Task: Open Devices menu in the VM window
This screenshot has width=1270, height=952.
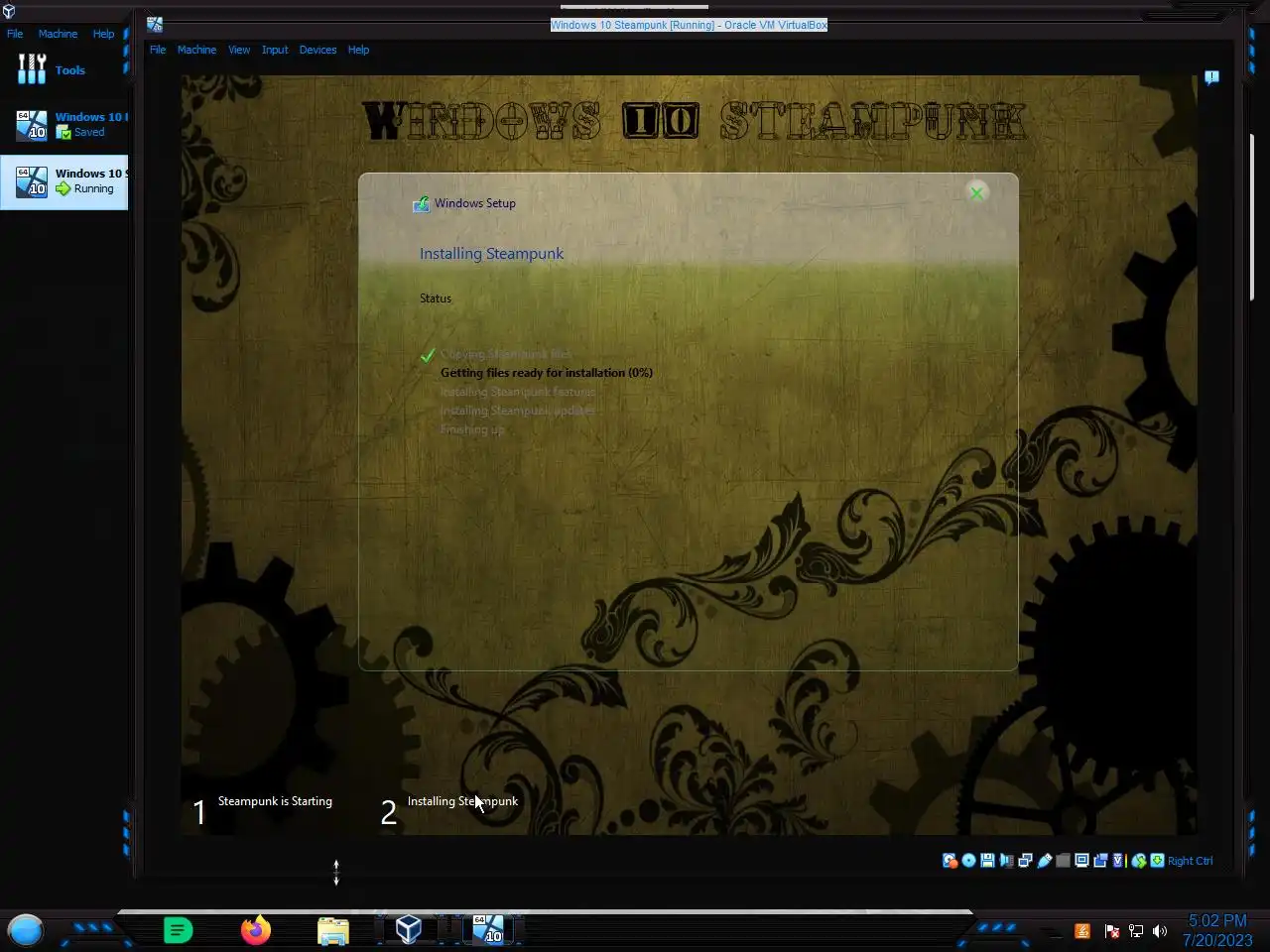Action: point(317,50)
